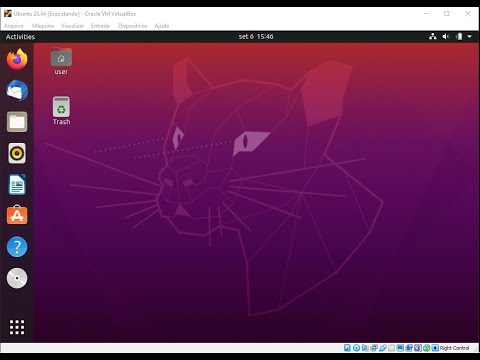The image size is (480, 360).
Task: Open LibreOffice Writer from the dock
Action: point(17,184)
